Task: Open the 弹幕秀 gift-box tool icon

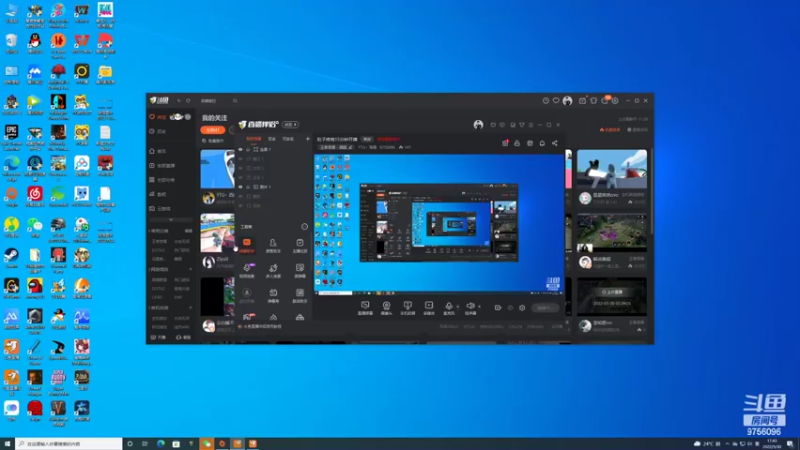Action: point(273,295)
